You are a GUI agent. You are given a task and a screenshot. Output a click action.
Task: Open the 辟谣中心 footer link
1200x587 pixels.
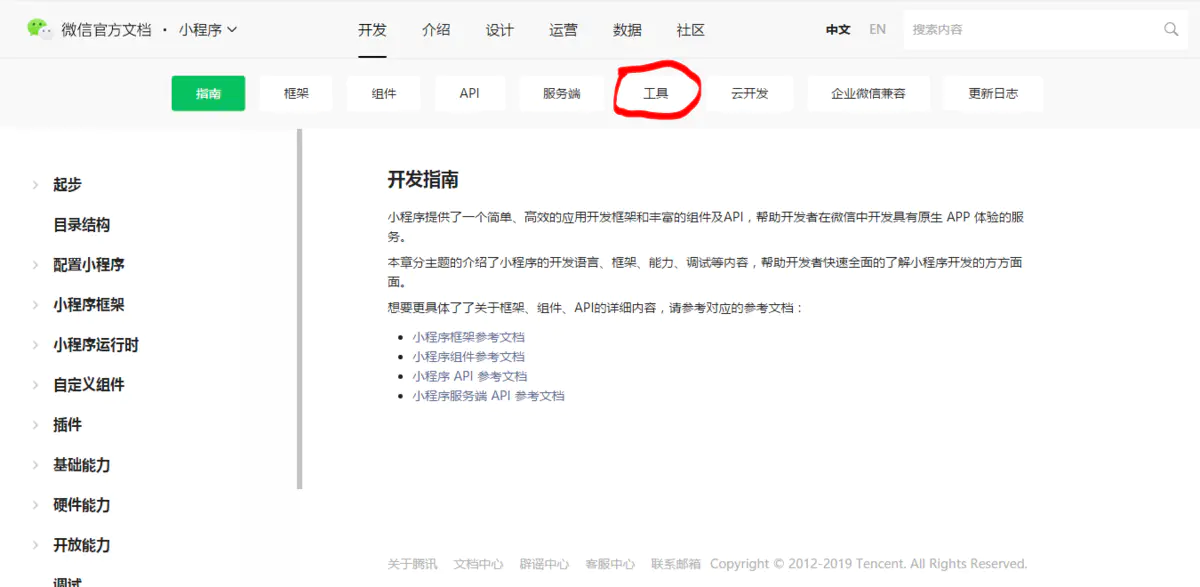544,564
